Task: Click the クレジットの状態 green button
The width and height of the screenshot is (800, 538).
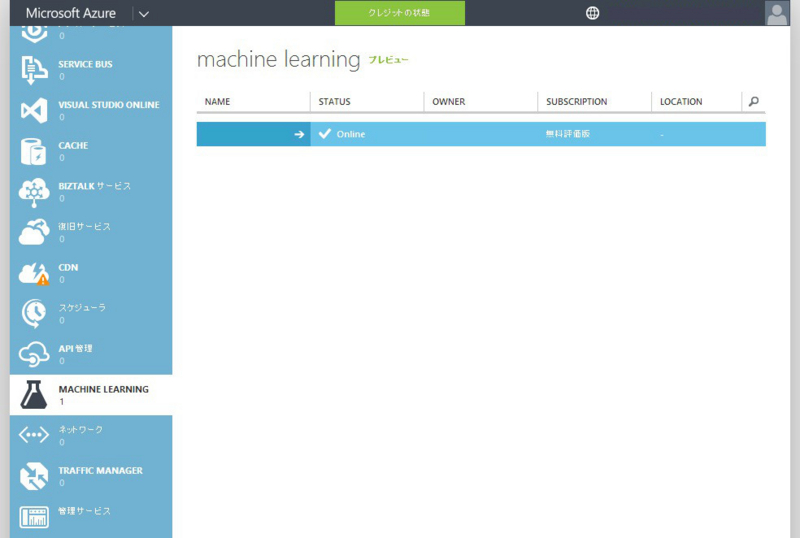Action: 399,13
